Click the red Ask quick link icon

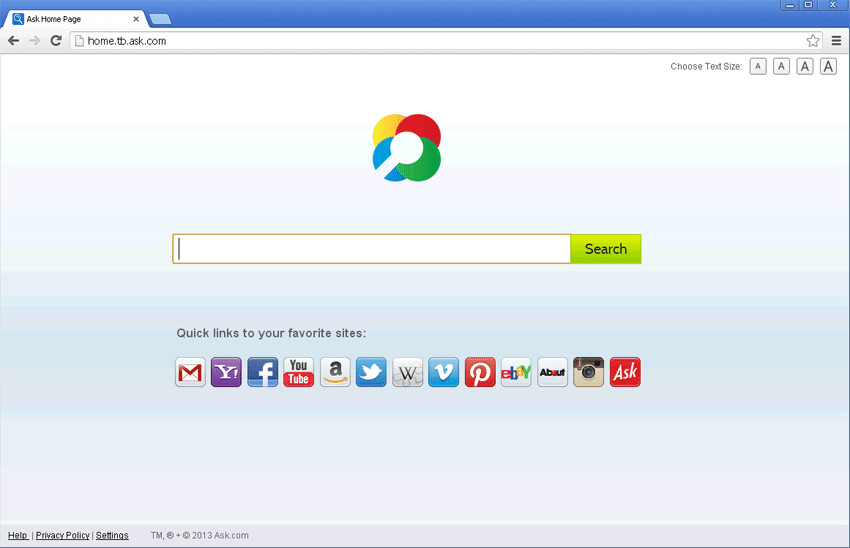(x=625, y=372)
